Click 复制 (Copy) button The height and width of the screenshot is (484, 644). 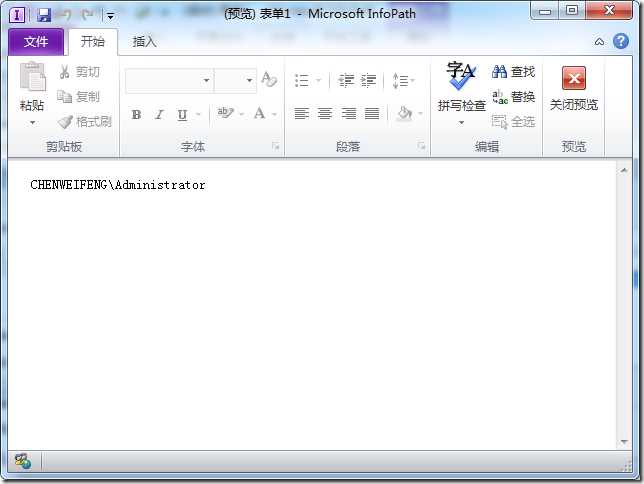[79, 97]
